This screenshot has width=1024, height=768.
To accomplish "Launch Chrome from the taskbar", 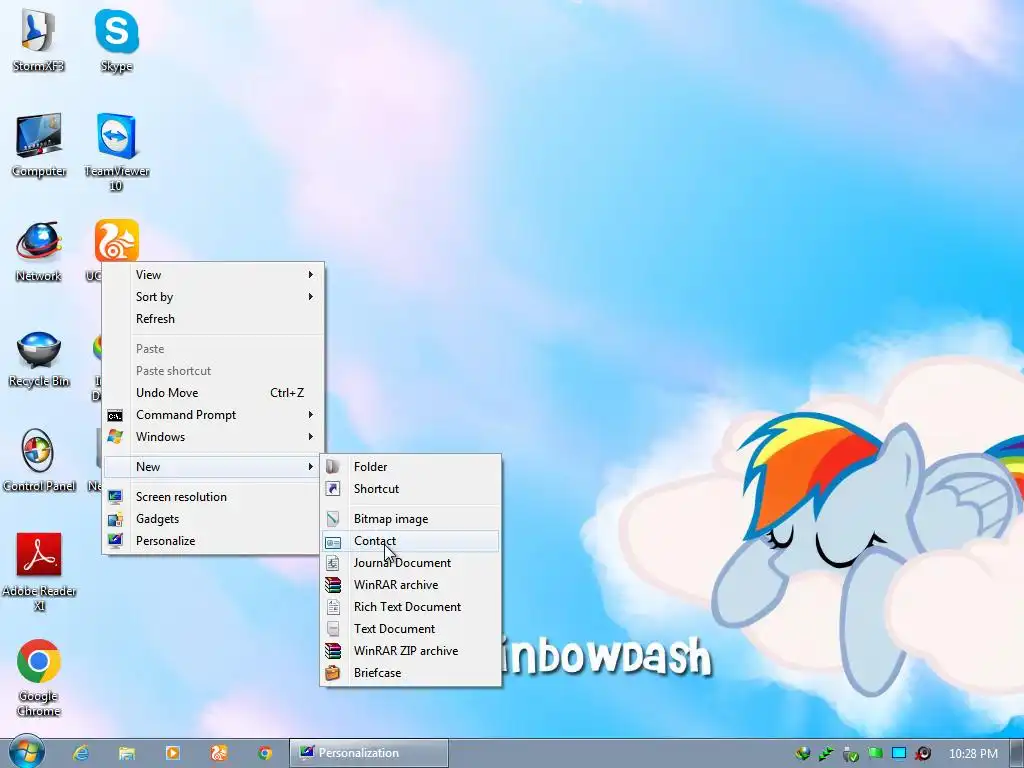I will tap(264, 753).
